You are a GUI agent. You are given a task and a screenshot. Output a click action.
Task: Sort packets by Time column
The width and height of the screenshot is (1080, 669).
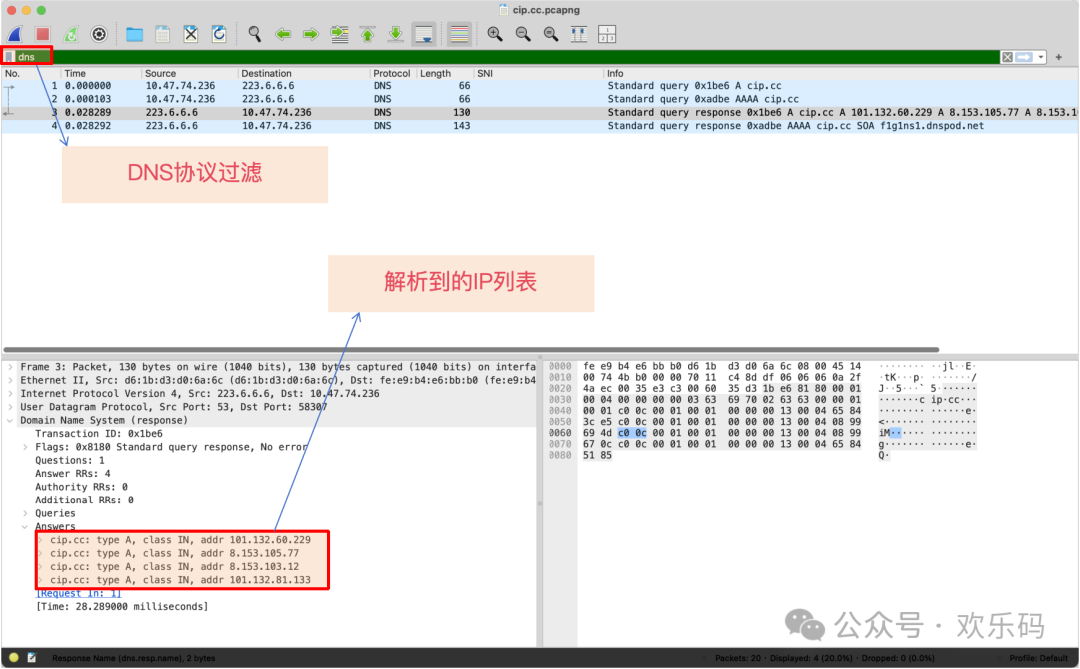(101, 73)
